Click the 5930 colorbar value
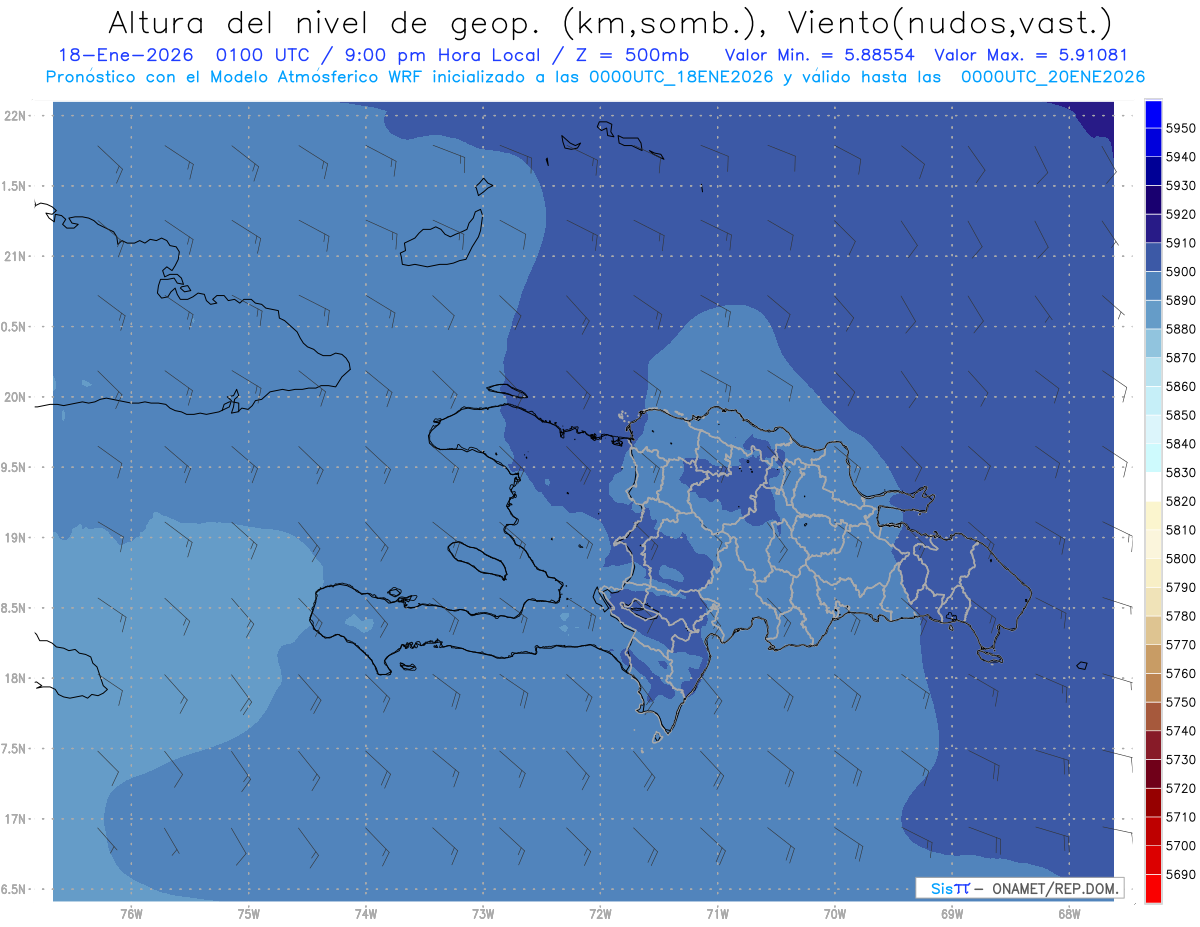The height and width of the screenshot is (927, 1200). click(1180, 185)
